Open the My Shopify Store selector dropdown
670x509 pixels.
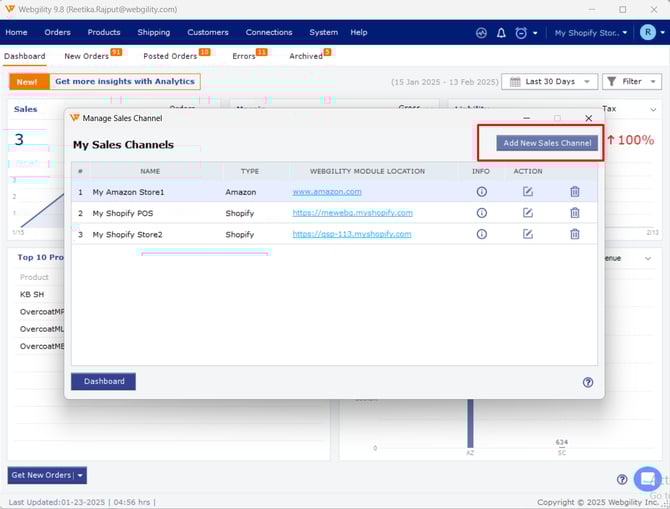(591, 33)
